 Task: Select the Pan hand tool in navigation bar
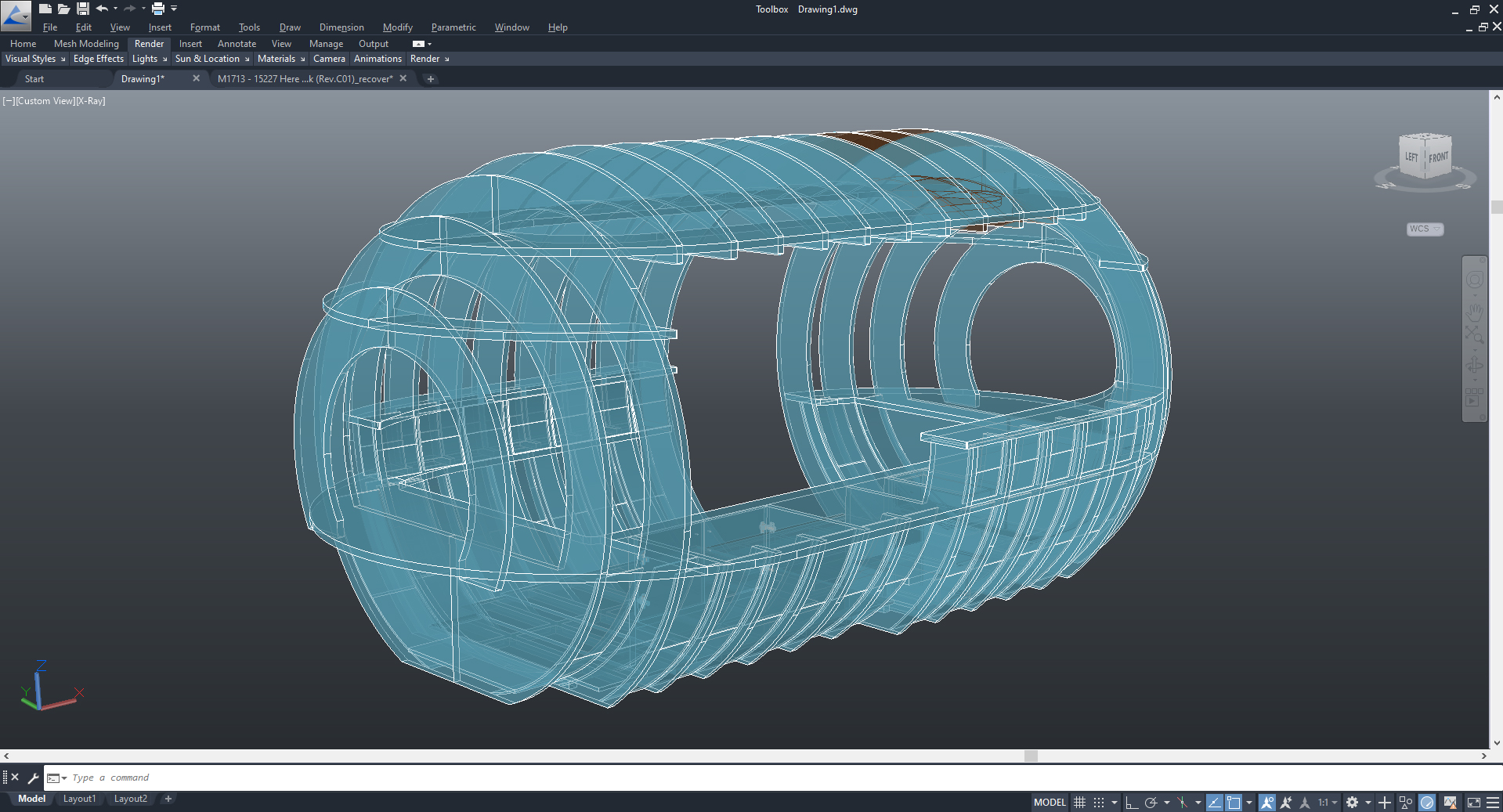(x=1475, y=312)
